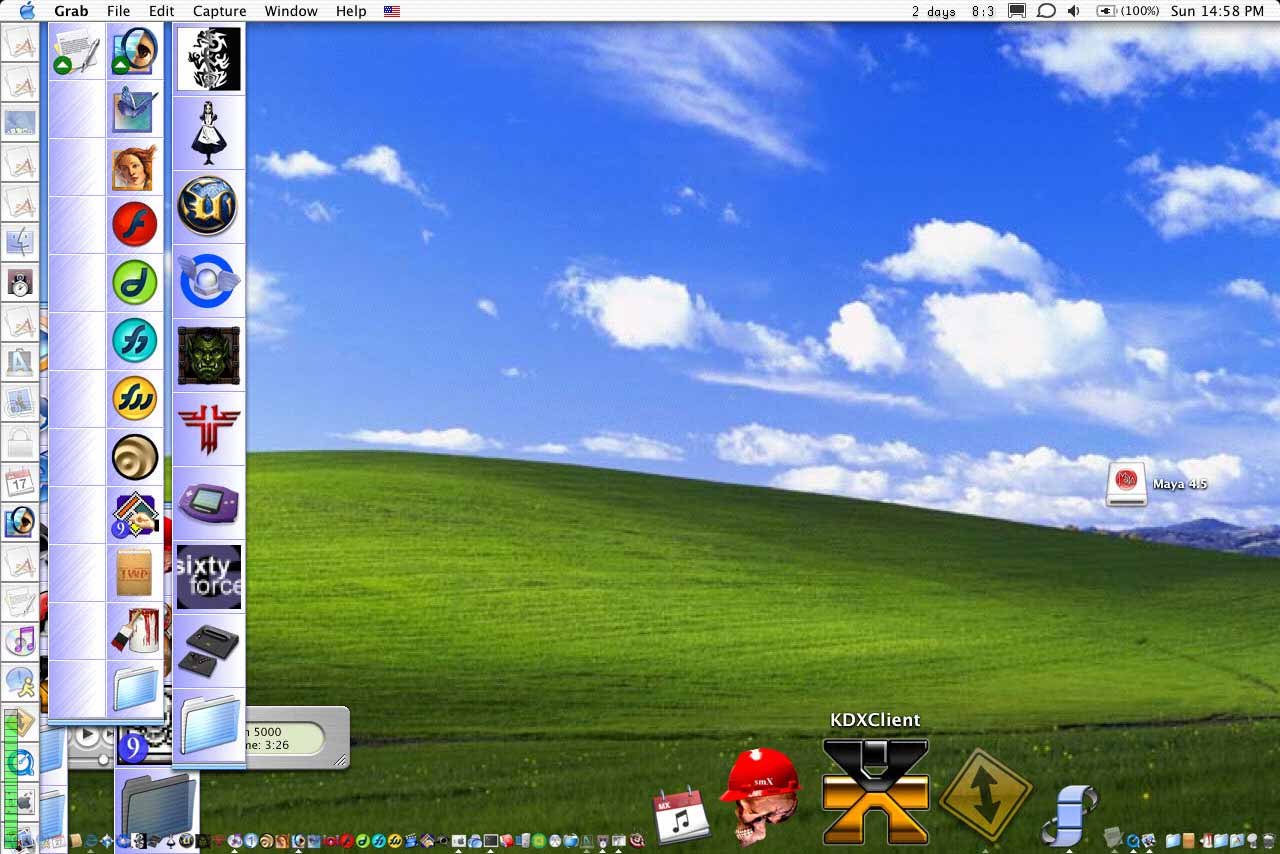Open the AIM running man icon
The image size is (1280, 854).
point(20,683)
